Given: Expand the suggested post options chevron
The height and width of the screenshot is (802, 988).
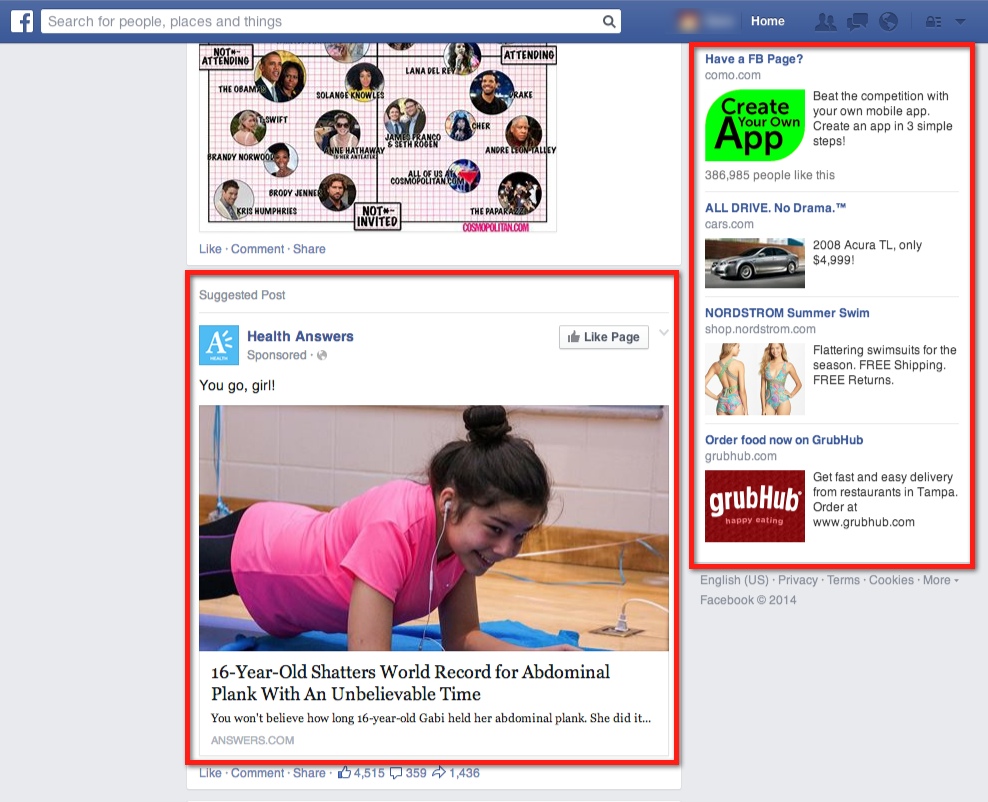Looking at the screenshot, I should coord(663,333).
